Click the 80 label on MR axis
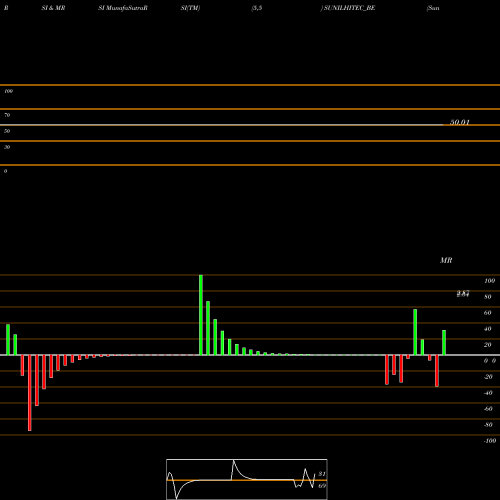Screen dimensions: 500x500 coord(488,297)
